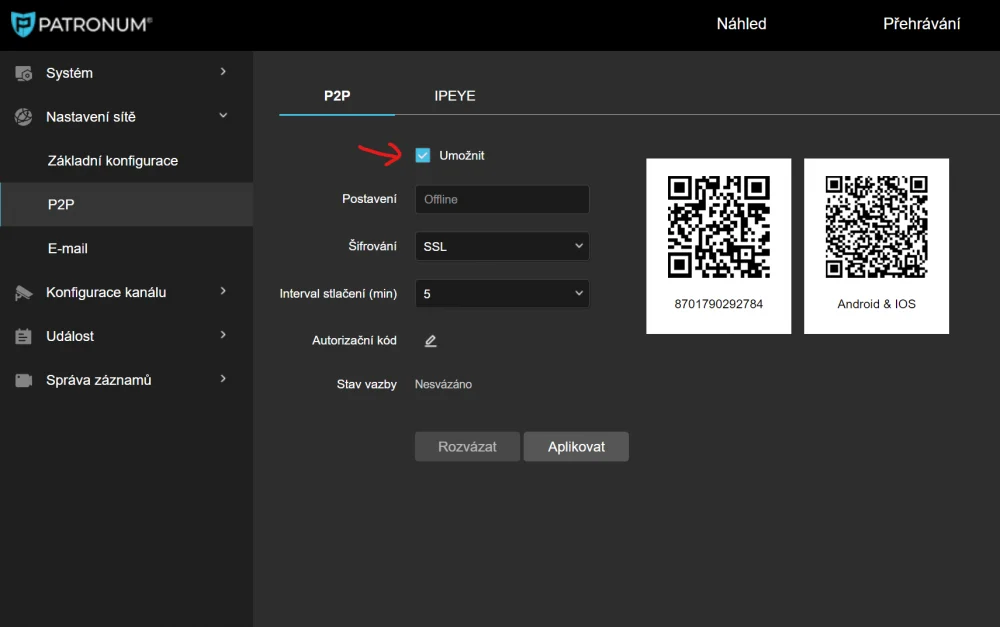Expand the Správa záznamů chevron
The width and height of the screenshot is (1000, 627).
click(x=223, y=379)
